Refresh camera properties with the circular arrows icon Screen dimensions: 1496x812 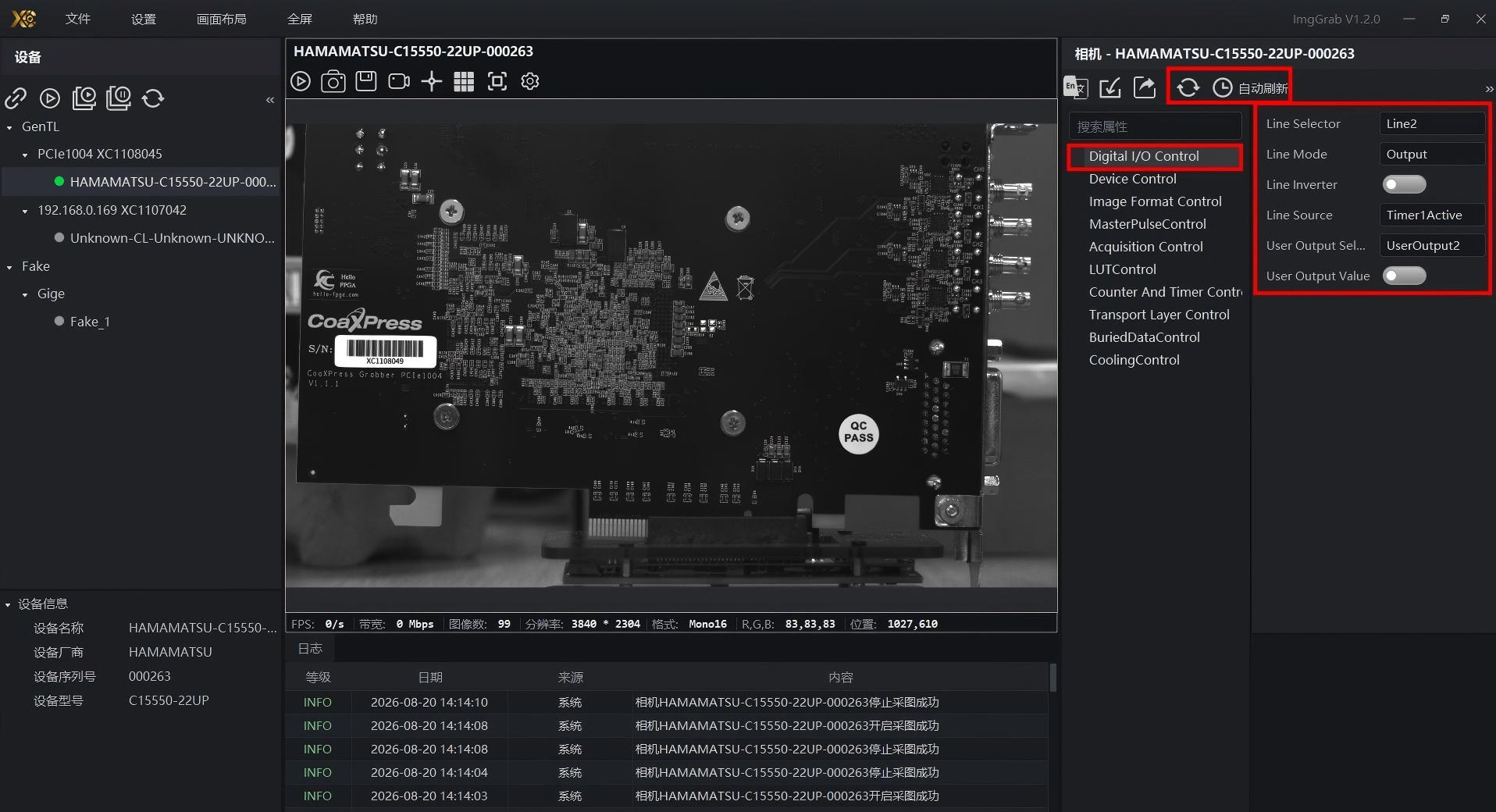(1188, 87)
